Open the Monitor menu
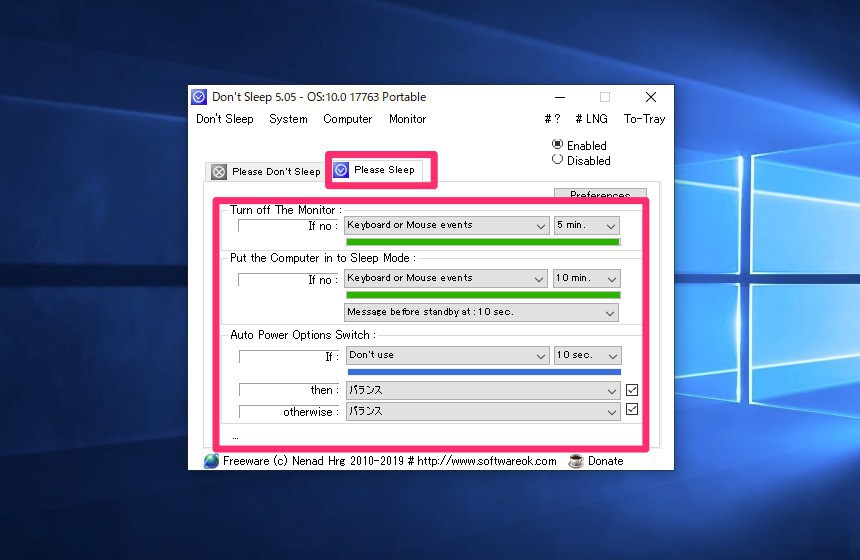The width and height of the screenshot is (860, 560). 408,119
